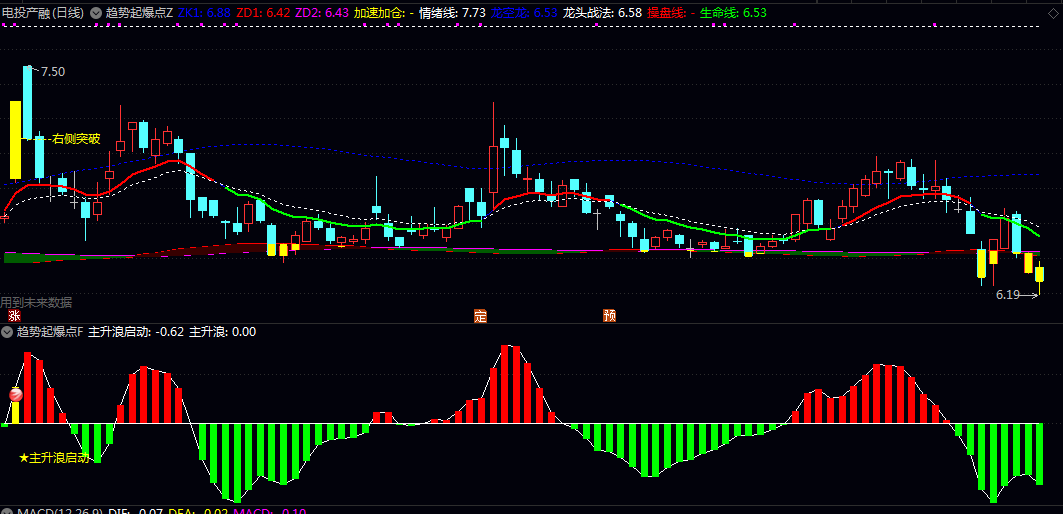Click the 电投产融(日线) stock title

pos(43,12)
